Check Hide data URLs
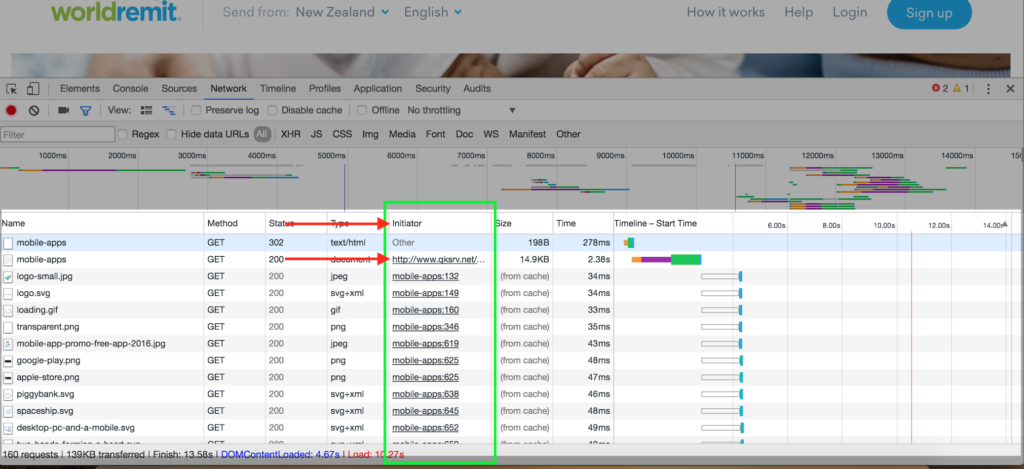The height and width of the screenshot is (469, 1024). [x=171, y=134]
